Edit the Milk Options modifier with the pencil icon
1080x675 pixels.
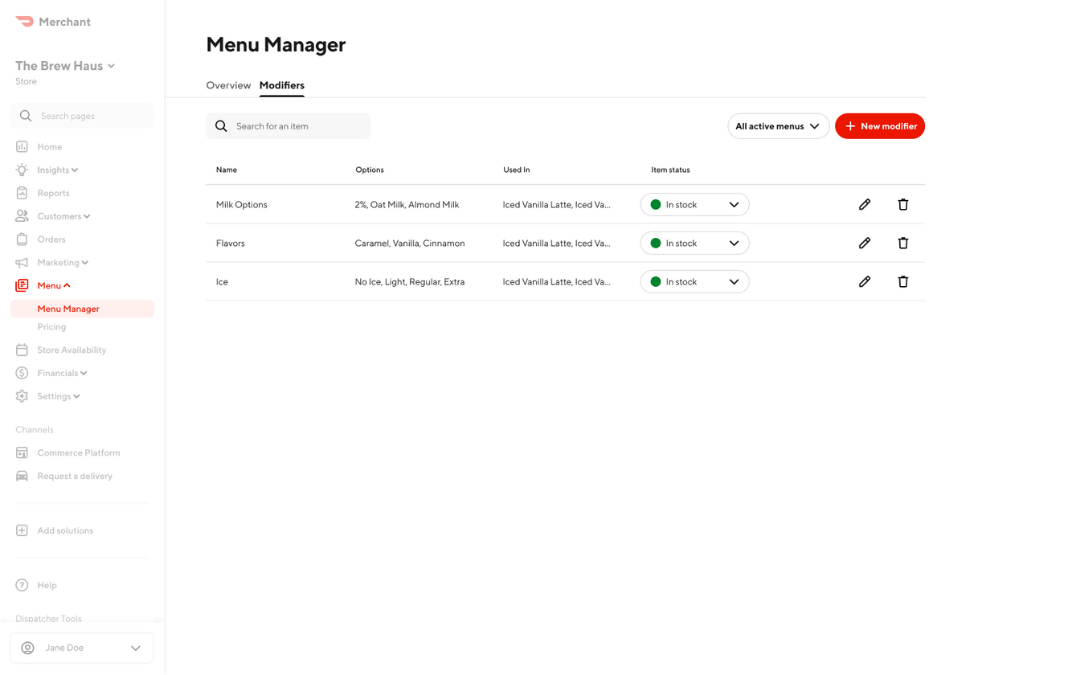tap(864, 204)
